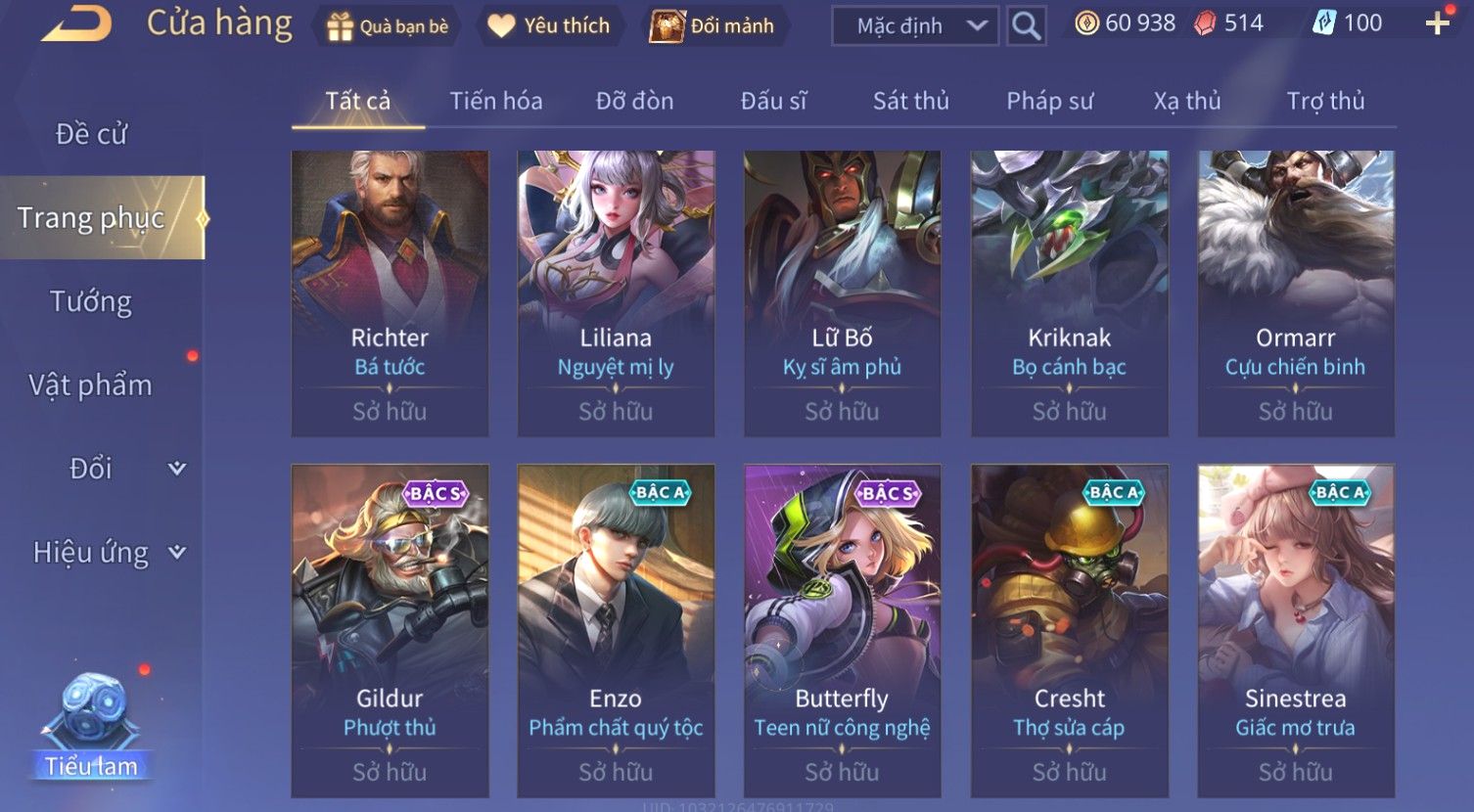Open Vật phẩm sidebar section

(x=91, y=385)
